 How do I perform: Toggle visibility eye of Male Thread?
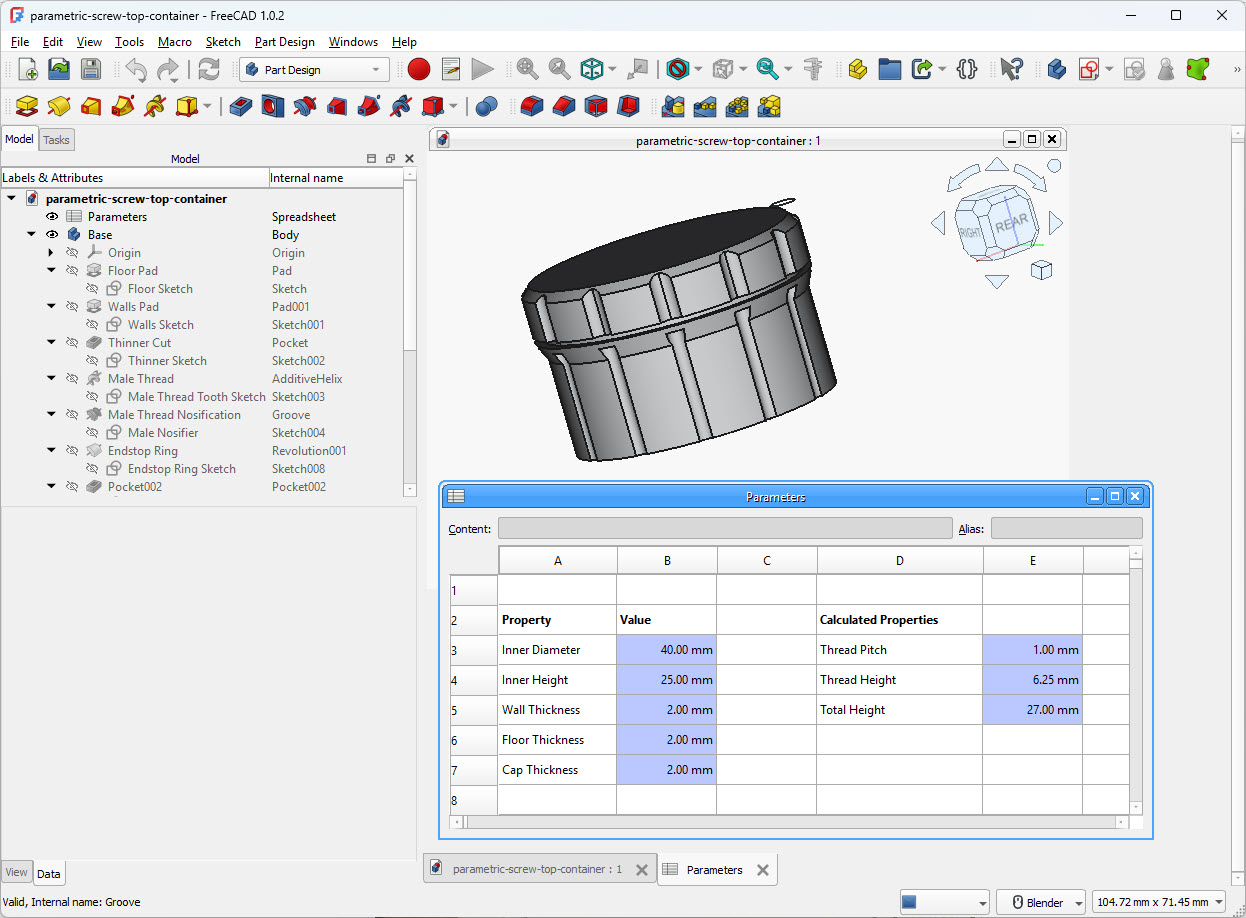pos(72,379)
